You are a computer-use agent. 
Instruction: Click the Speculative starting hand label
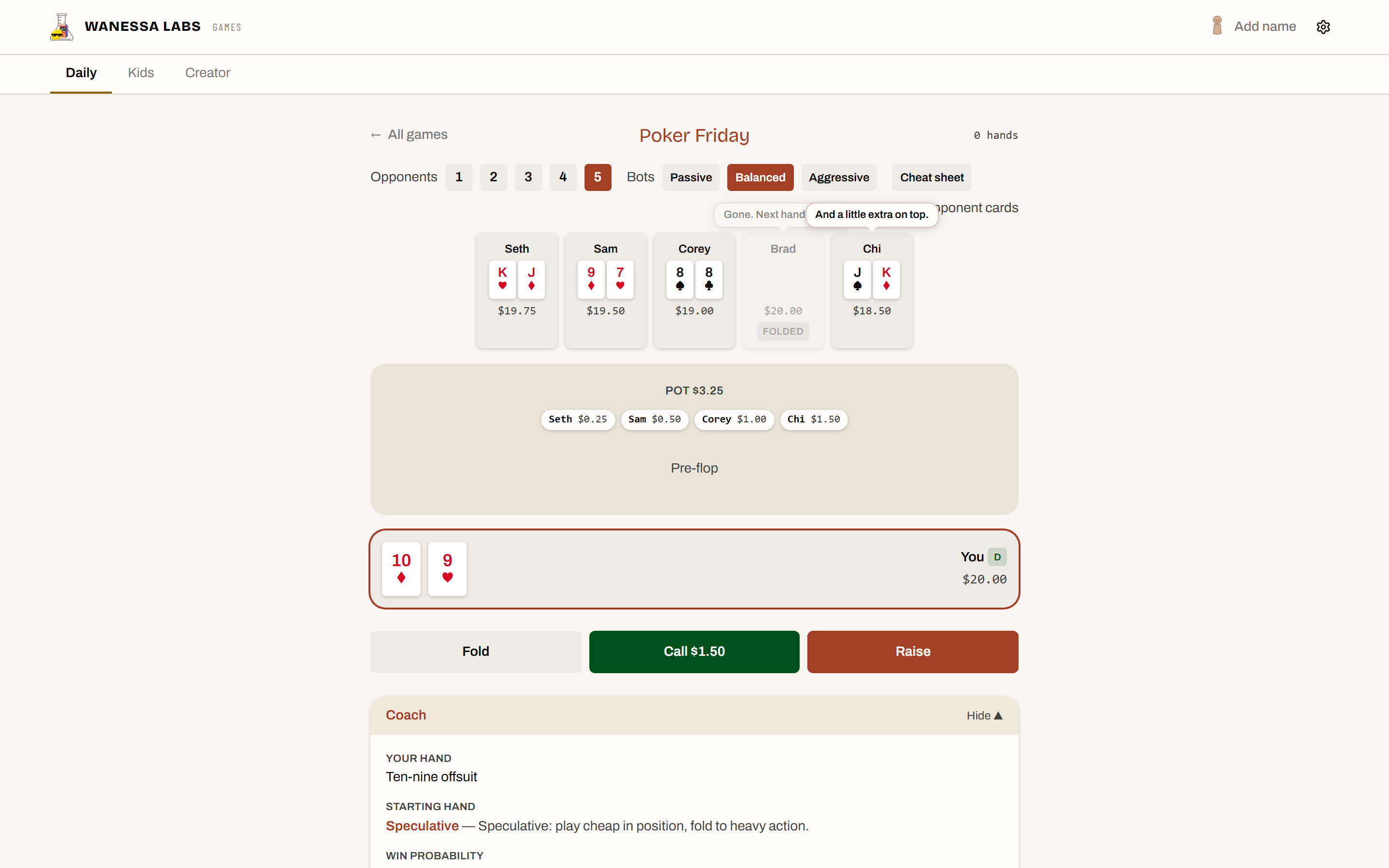click(x=422, y=826)
